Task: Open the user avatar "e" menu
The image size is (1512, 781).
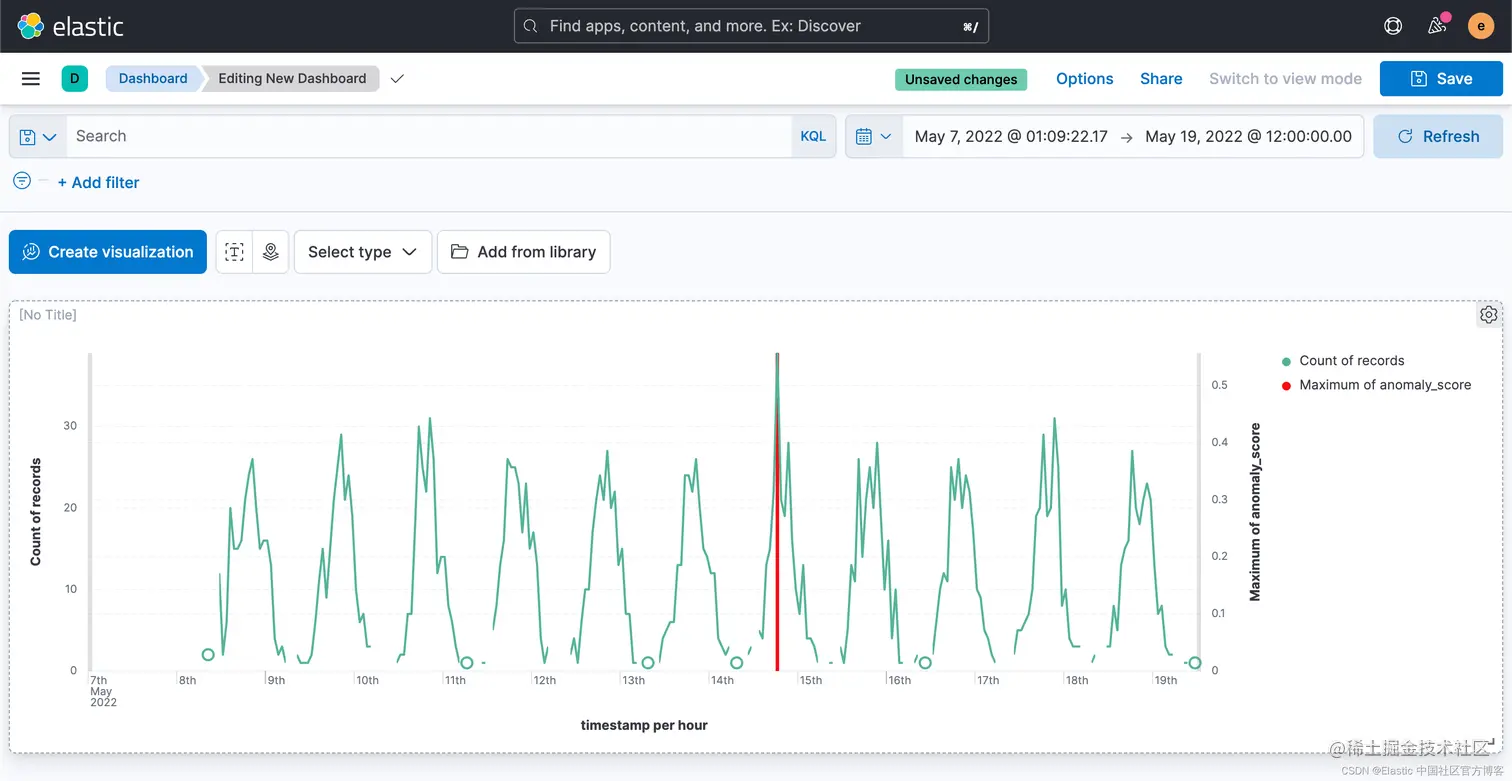Action: point(1481,26)
